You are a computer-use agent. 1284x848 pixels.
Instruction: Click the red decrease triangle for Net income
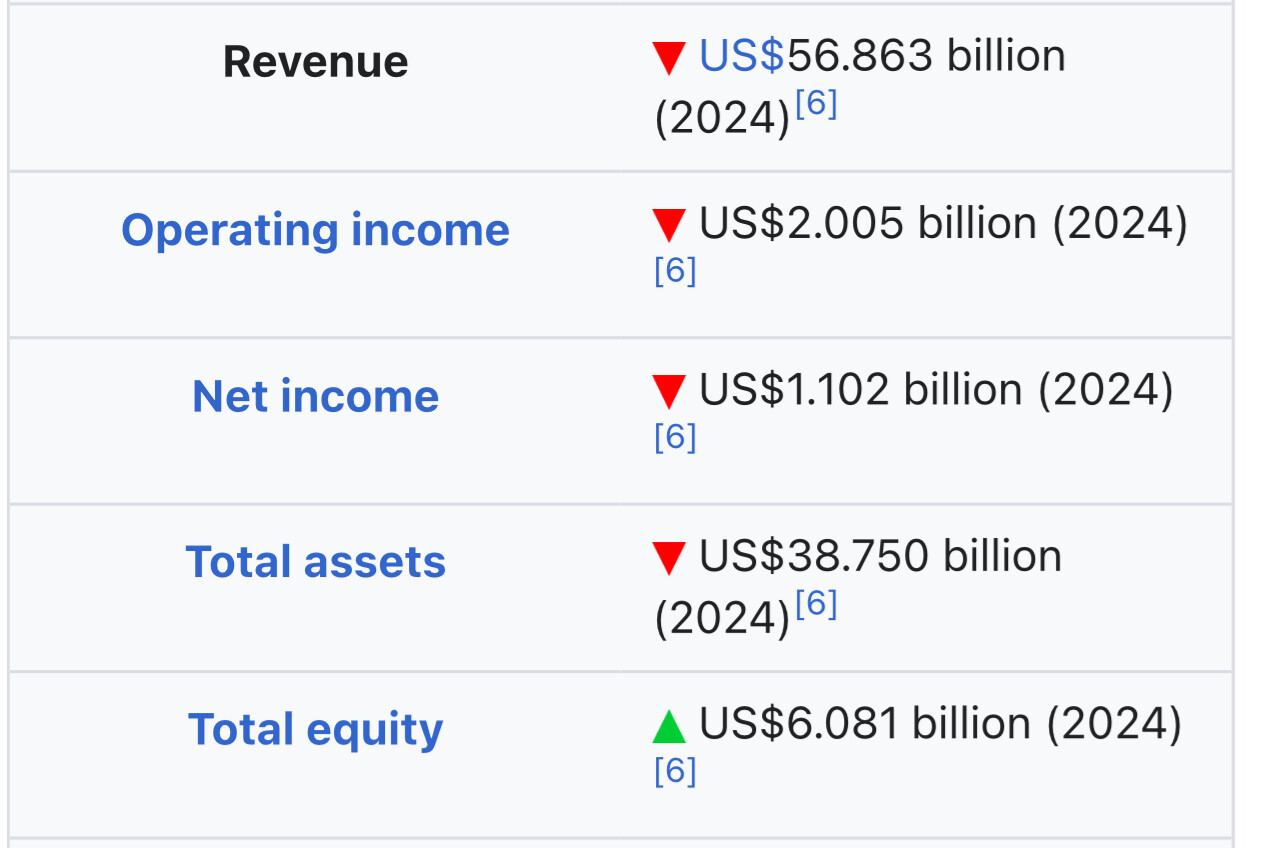668,392
